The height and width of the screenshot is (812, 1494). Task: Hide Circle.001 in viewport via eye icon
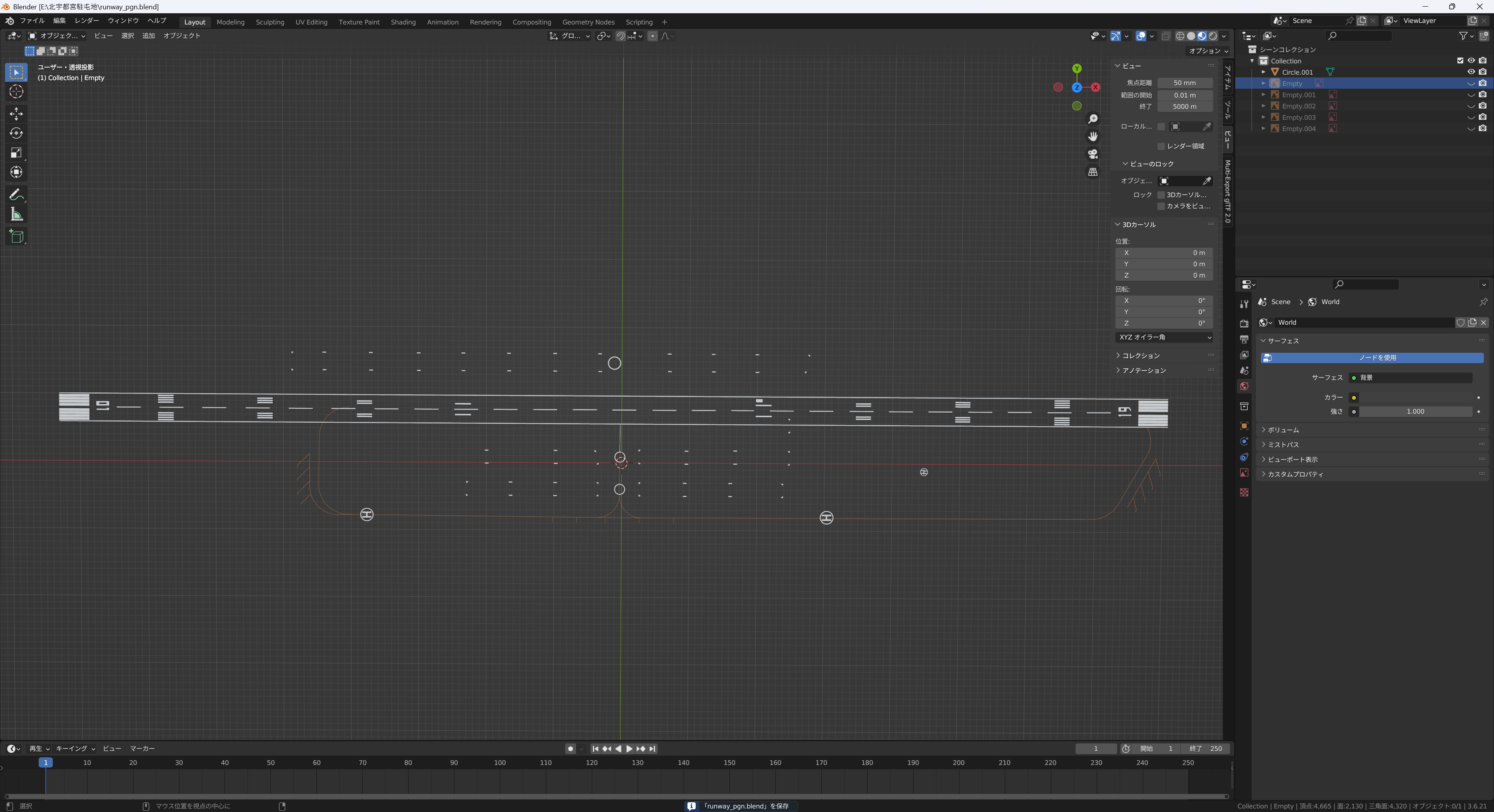tap(1471, 72)
